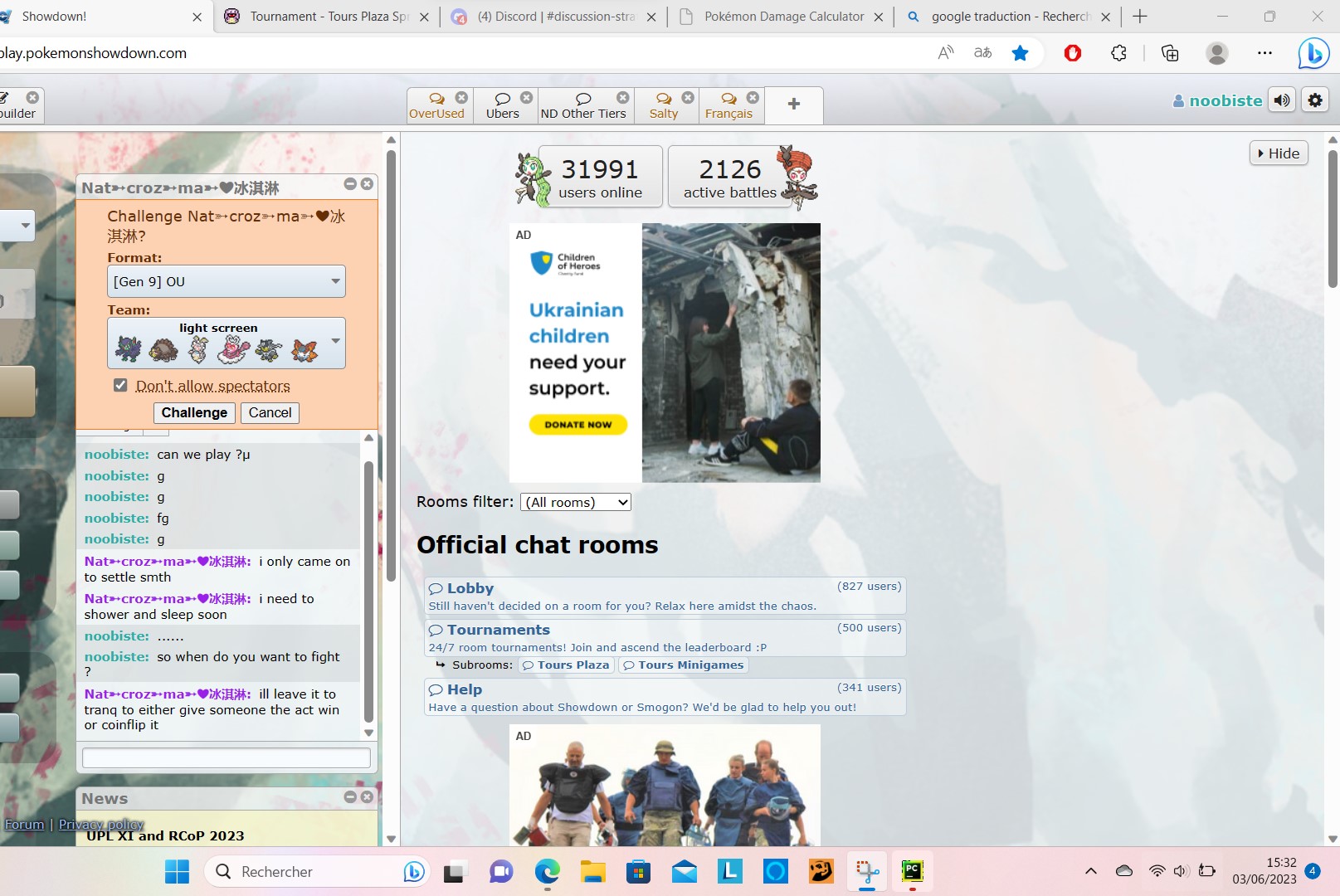Join the Tournaments chat room

pyautogui.click(x=665, y=638)
